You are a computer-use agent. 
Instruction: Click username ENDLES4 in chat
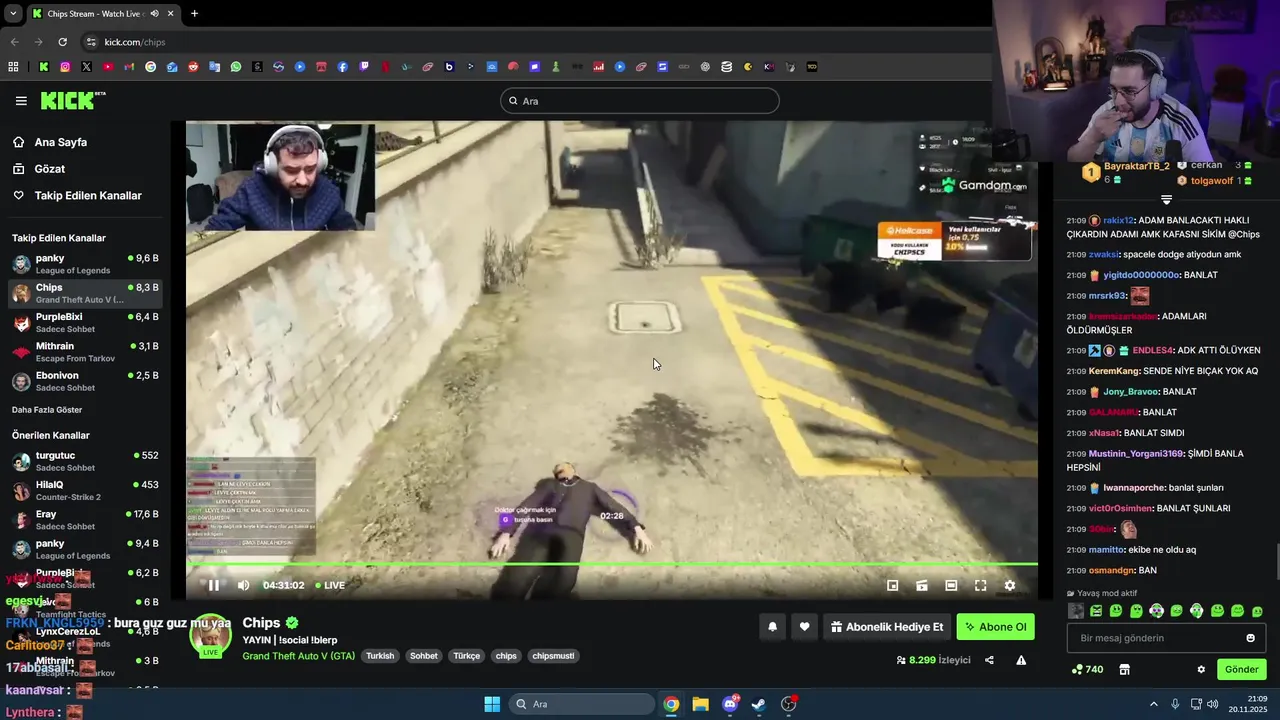(x=1152, y=351)
